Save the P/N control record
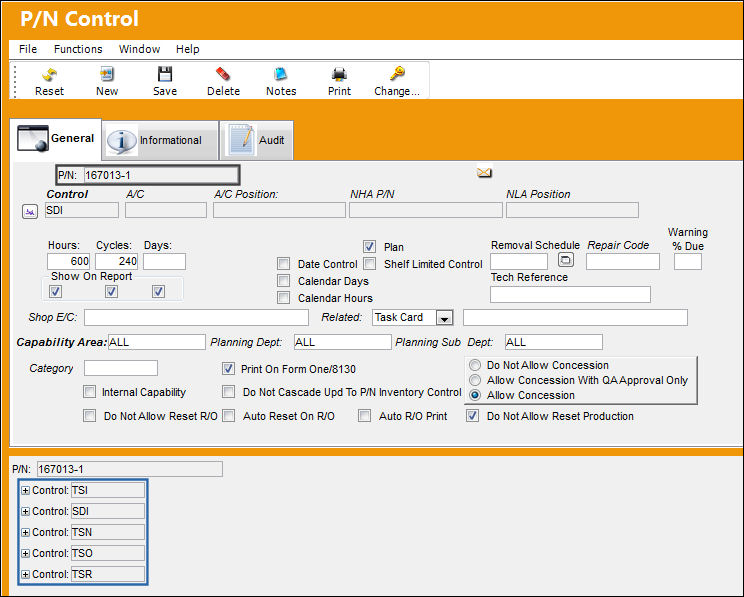Viewport: 744px width, 597px height. point(165,74)
